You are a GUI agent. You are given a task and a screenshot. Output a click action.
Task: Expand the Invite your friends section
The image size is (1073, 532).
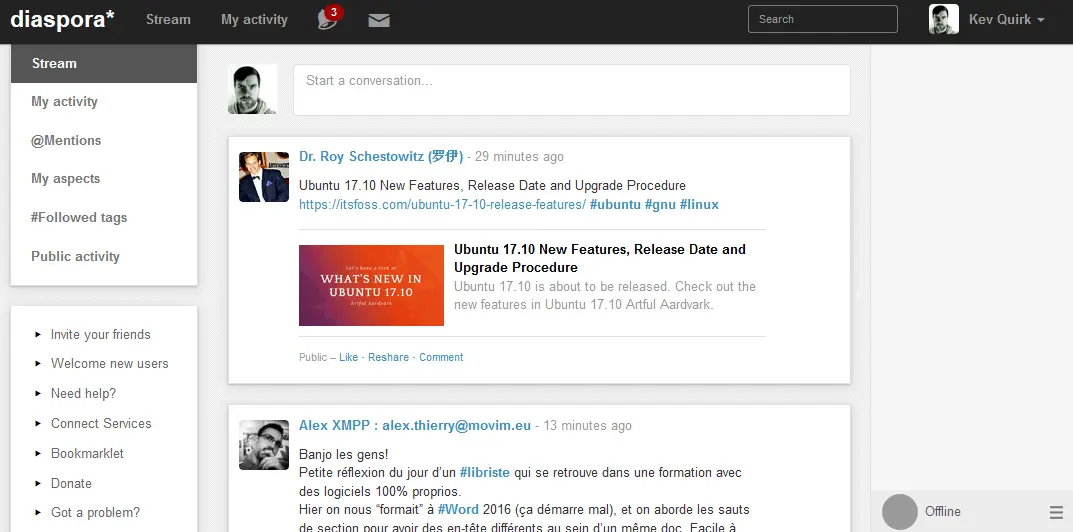point(100,335)
